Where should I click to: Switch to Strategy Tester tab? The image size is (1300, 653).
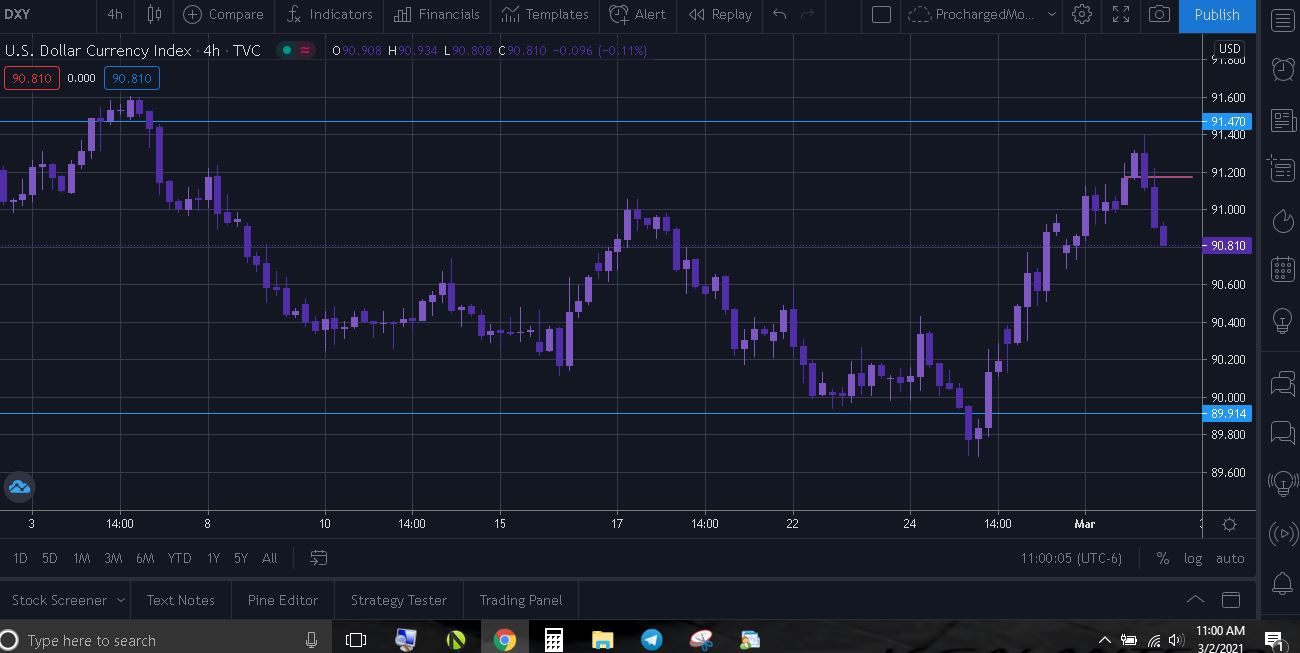point(399,600)
